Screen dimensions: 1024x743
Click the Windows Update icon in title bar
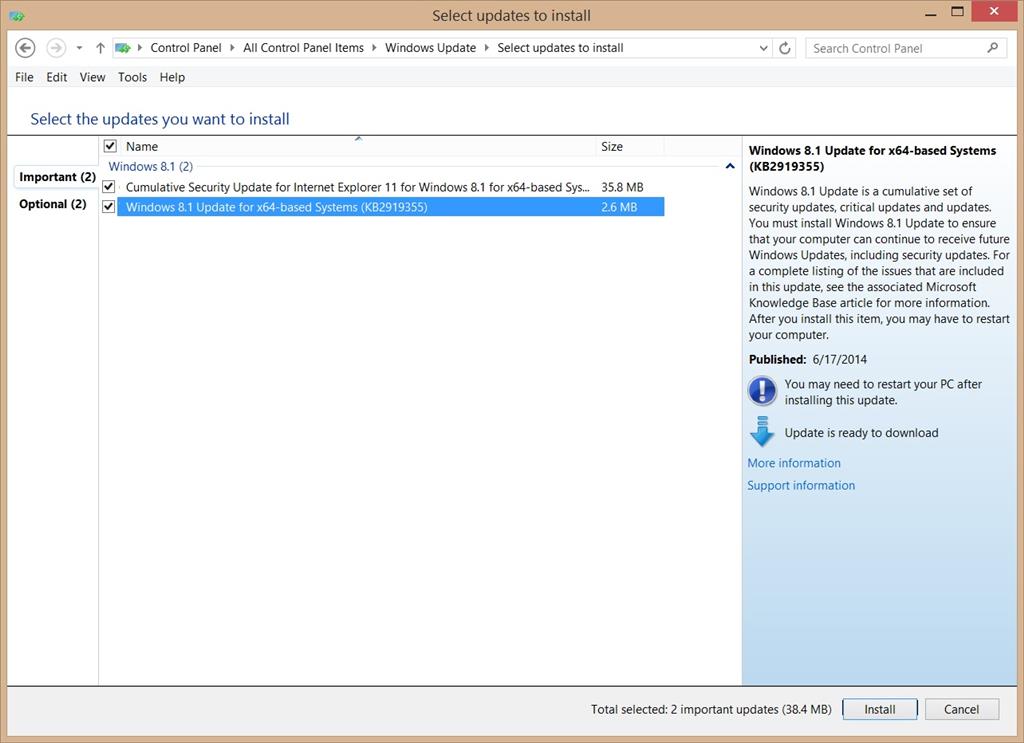17,16
